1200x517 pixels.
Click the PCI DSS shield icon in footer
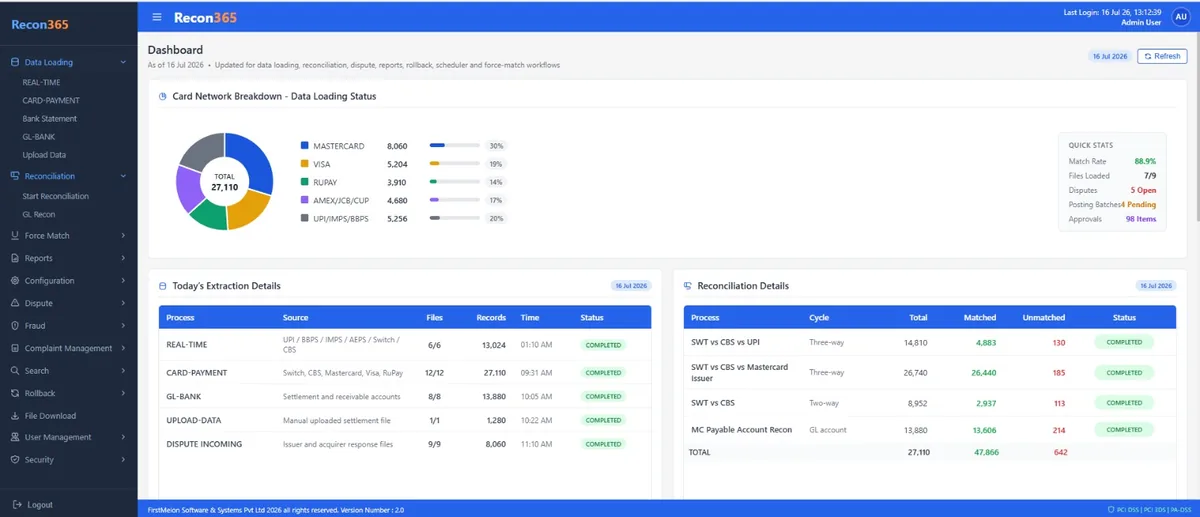1113,509
